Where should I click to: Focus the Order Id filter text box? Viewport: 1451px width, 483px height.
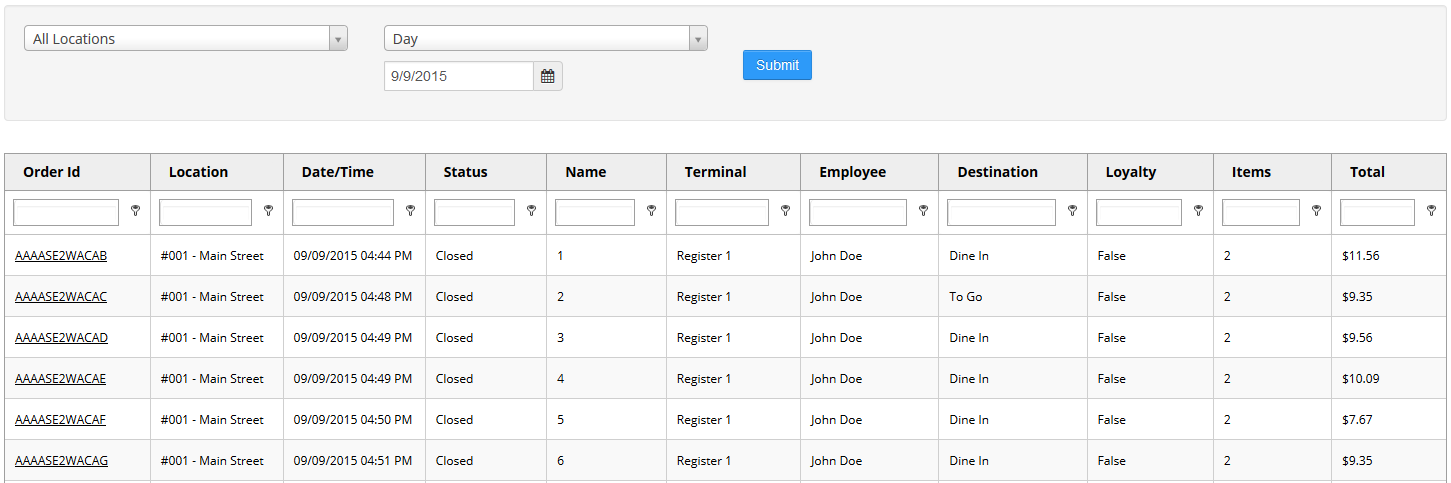[66, 212]
